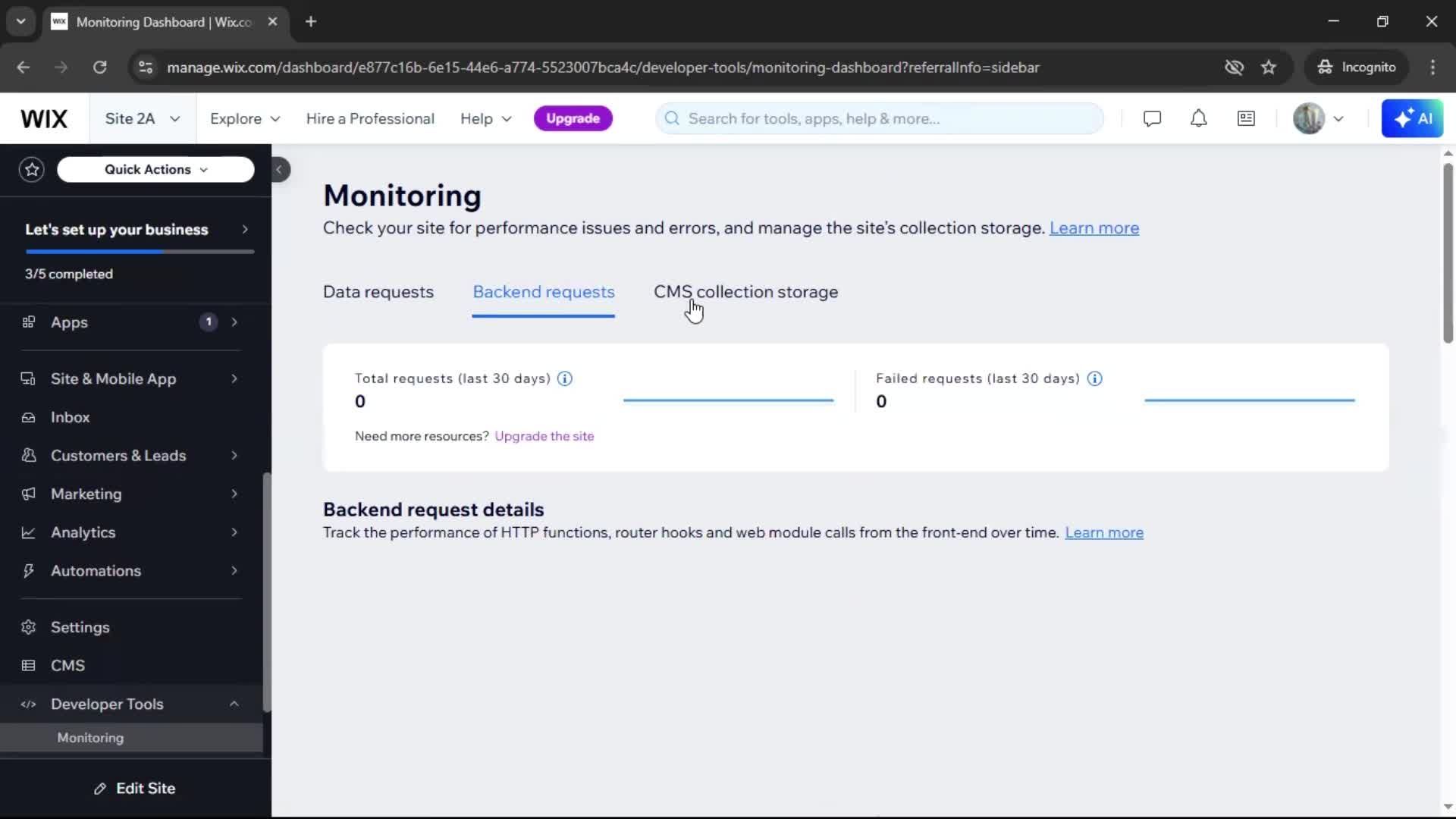The width and height of the screenshot is (1456, 819).
Task: Open the Chrome three-dot menu
Action: coord(1432,67)
